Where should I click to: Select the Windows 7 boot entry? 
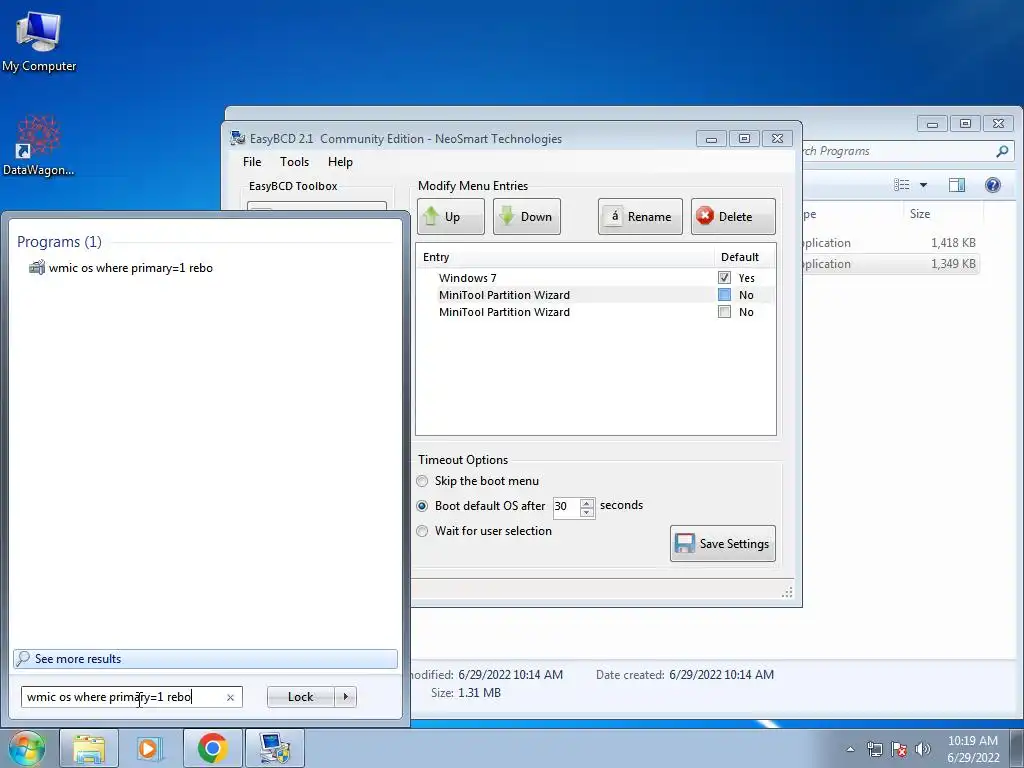(468, 278)
